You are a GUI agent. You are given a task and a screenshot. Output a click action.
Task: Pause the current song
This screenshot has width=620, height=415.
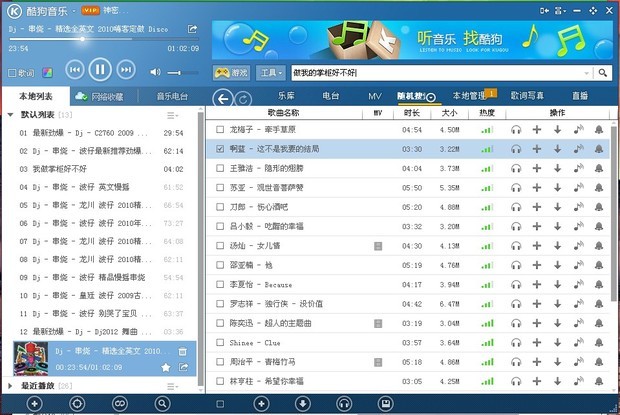[100, 70]
